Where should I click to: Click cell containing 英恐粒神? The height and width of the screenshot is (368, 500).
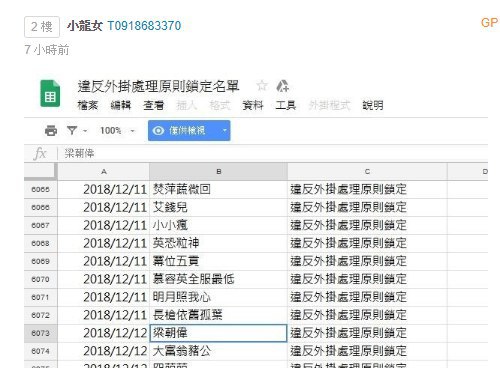point(219,243)
